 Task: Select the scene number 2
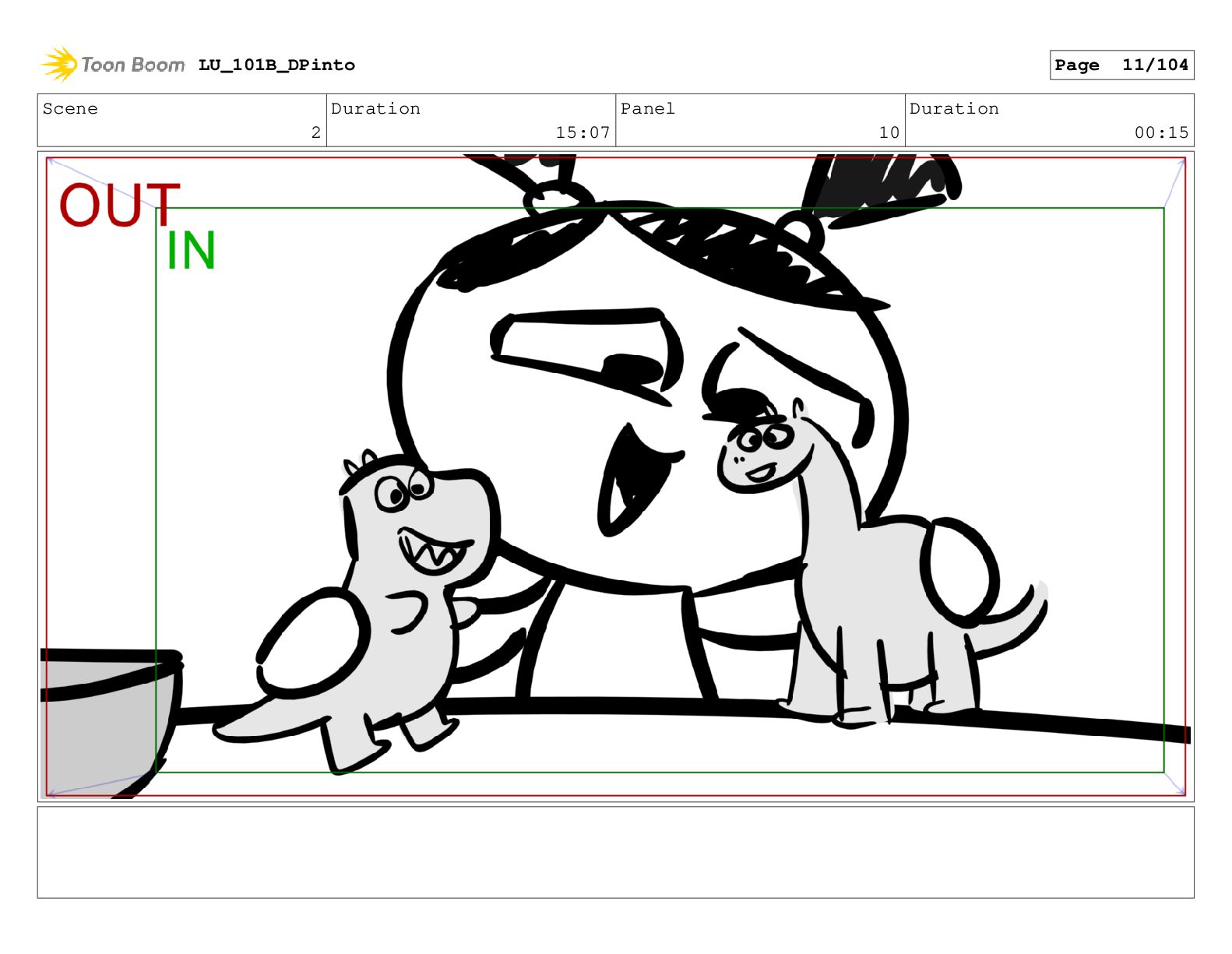click(x=316, y=133)
